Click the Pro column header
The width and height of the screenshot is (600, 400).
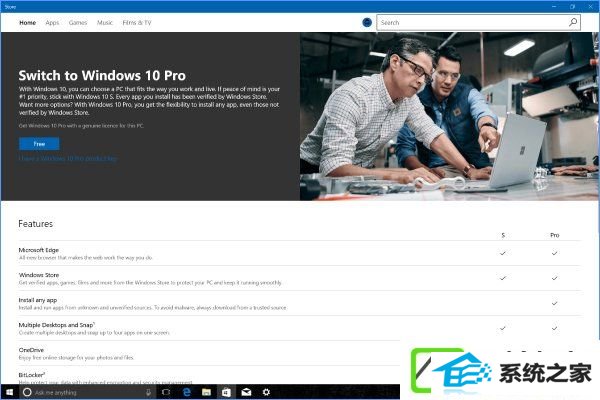pos(554,235)
